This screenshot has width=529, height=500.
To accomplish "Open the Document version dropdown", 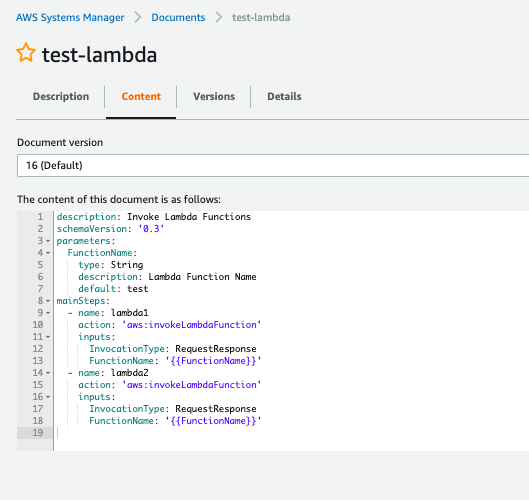I will (x=273, y=165).
